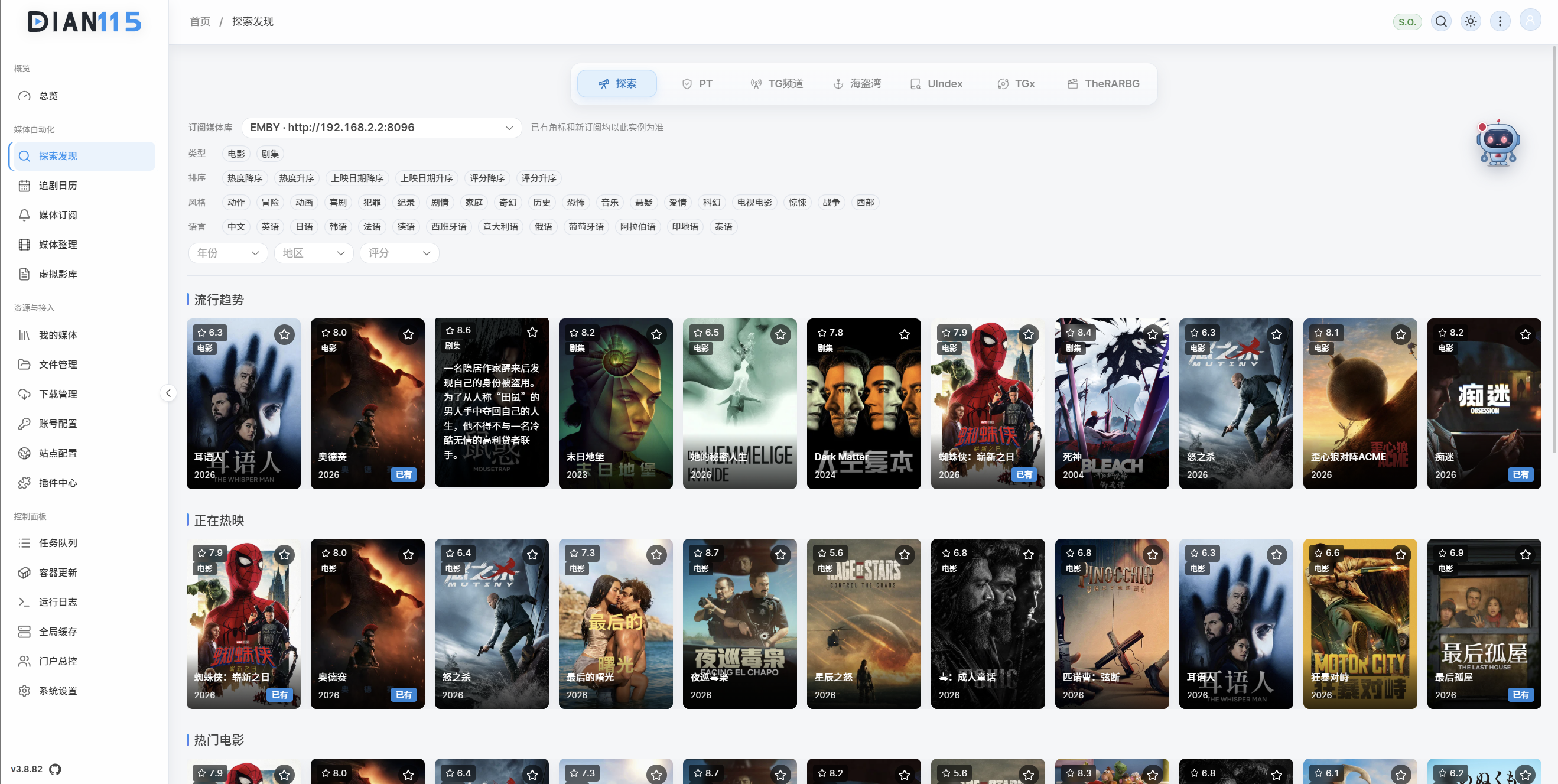Favorite 死神 BLEACH with star button
The width and height of the screenshot is (1558, 784).
click(1153, 334)
